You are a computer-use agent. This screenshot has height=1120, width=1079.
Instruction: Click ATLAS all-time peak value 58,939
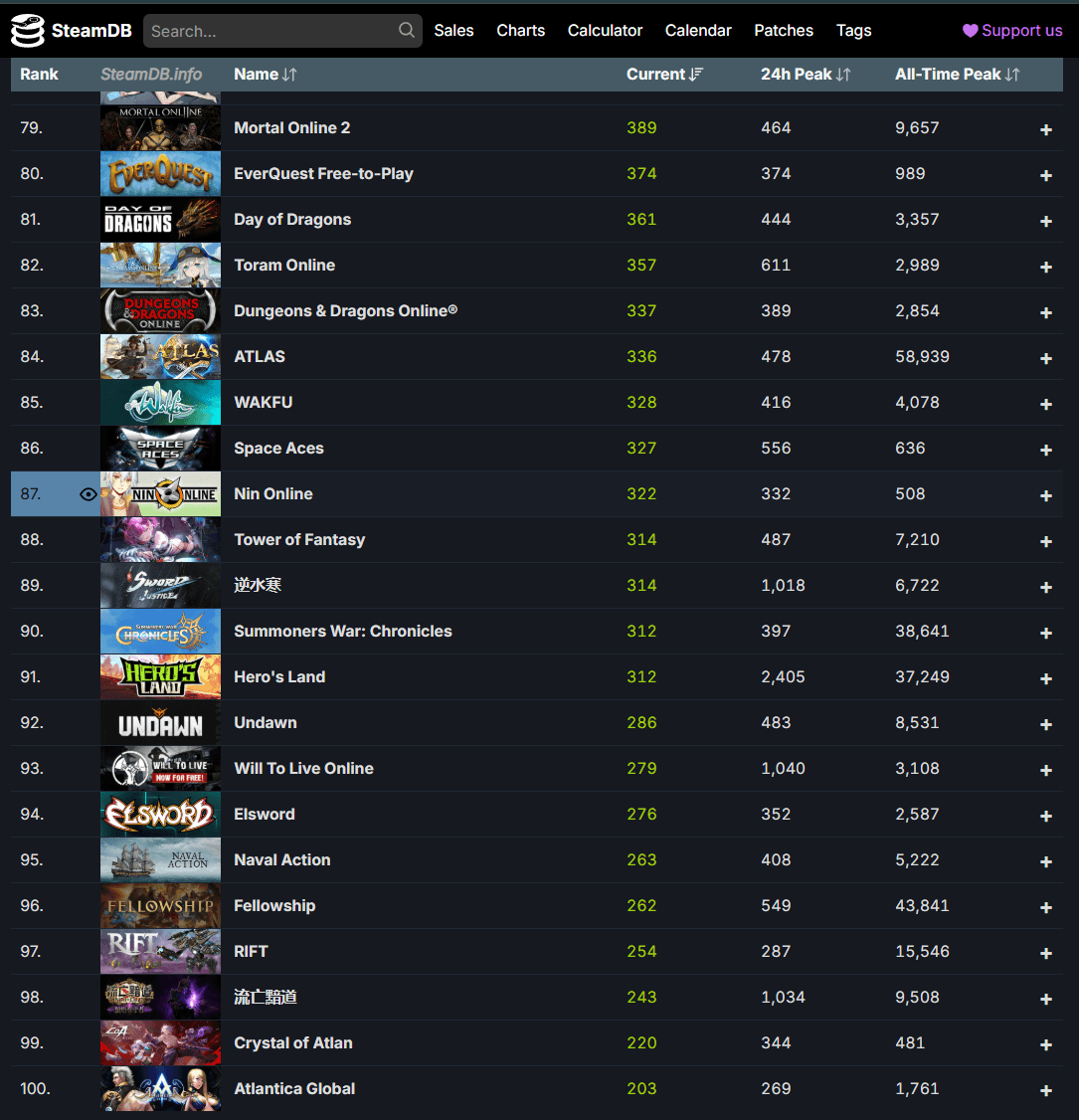click(x=922, y=356)
